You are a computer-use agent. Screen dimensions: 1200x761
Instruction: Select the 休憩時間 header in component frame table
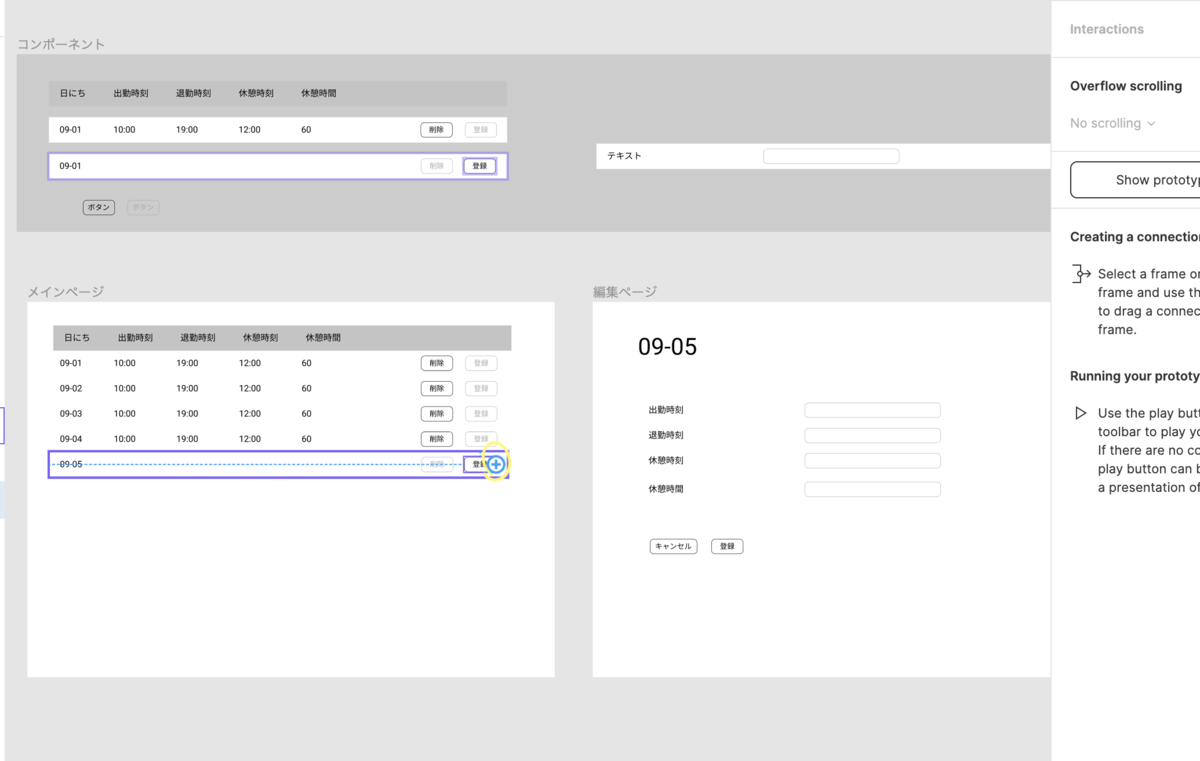click(319, 94)
